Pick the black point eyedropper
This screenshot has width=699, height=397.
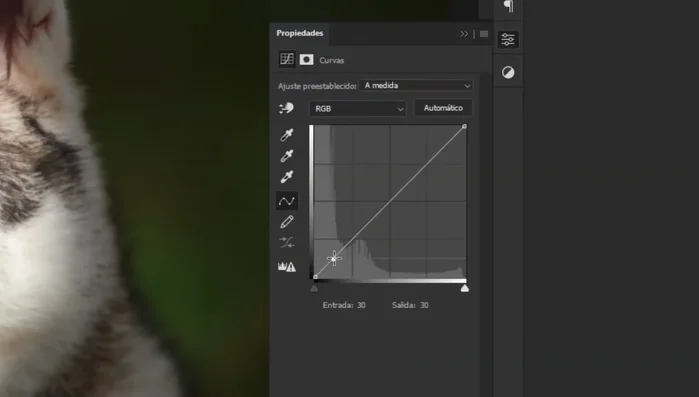tap(287, 135)
